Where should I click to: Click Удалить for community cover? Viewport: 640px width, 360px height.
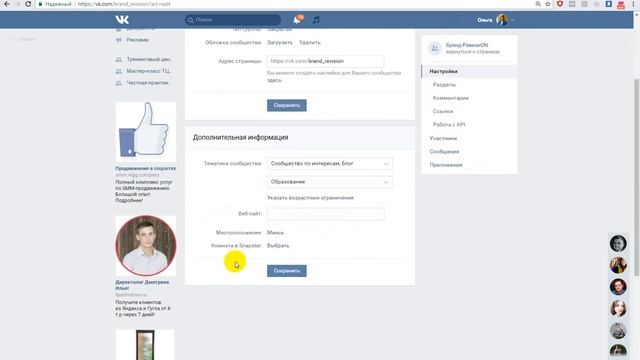click(310, 42)
